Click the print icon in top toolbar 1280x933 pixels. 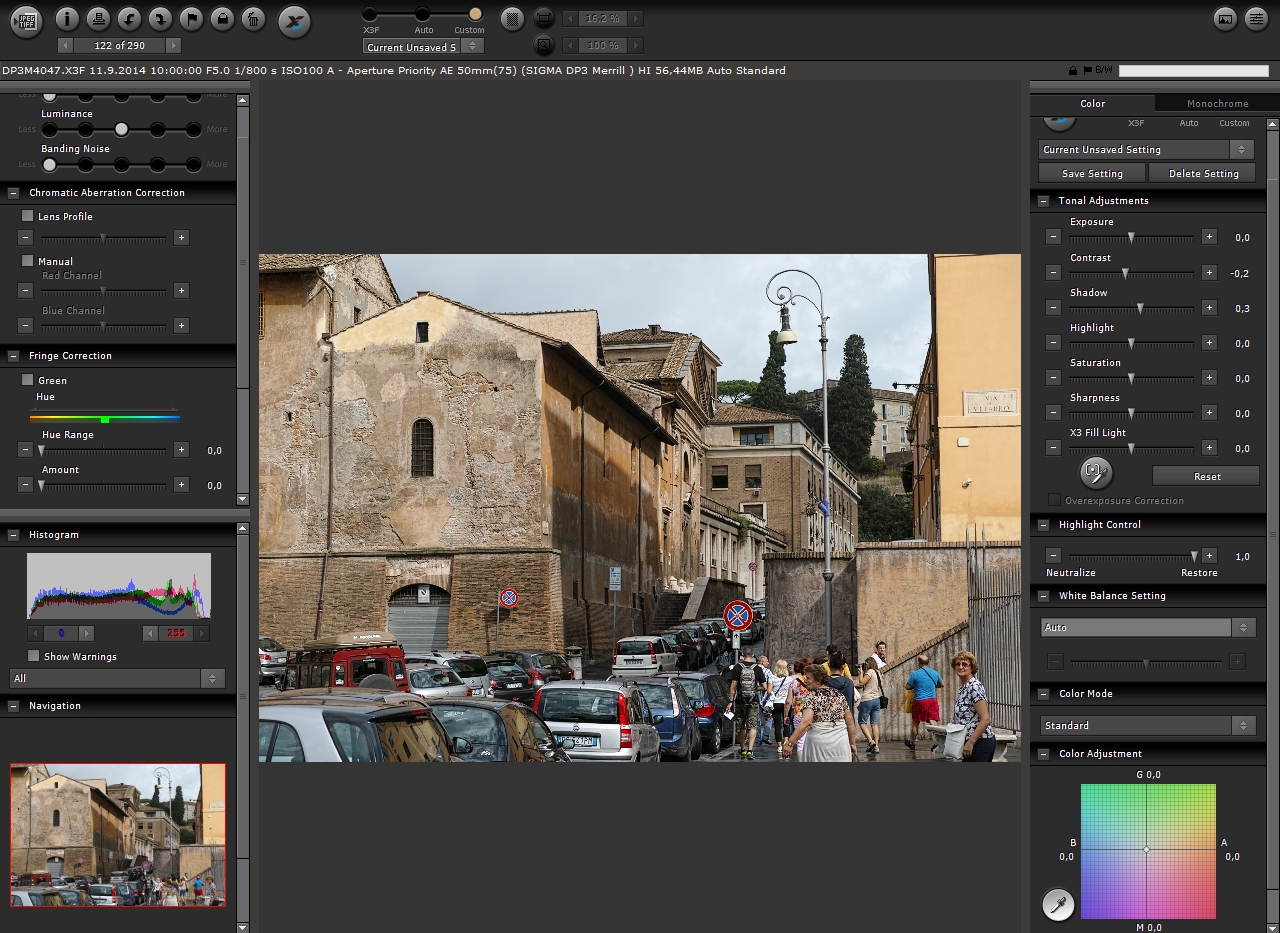(98, 18)
